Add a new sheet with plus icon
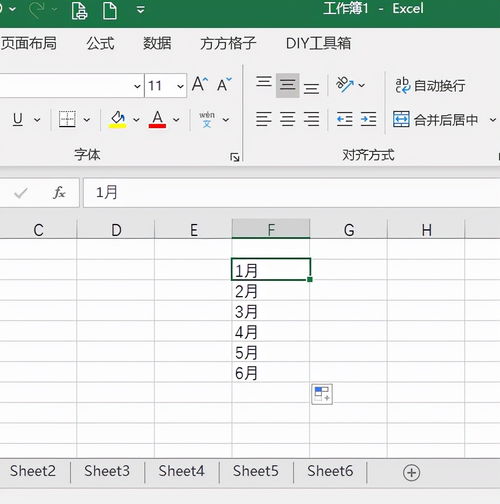Viewport: 500px width, 504px height. 411,473
